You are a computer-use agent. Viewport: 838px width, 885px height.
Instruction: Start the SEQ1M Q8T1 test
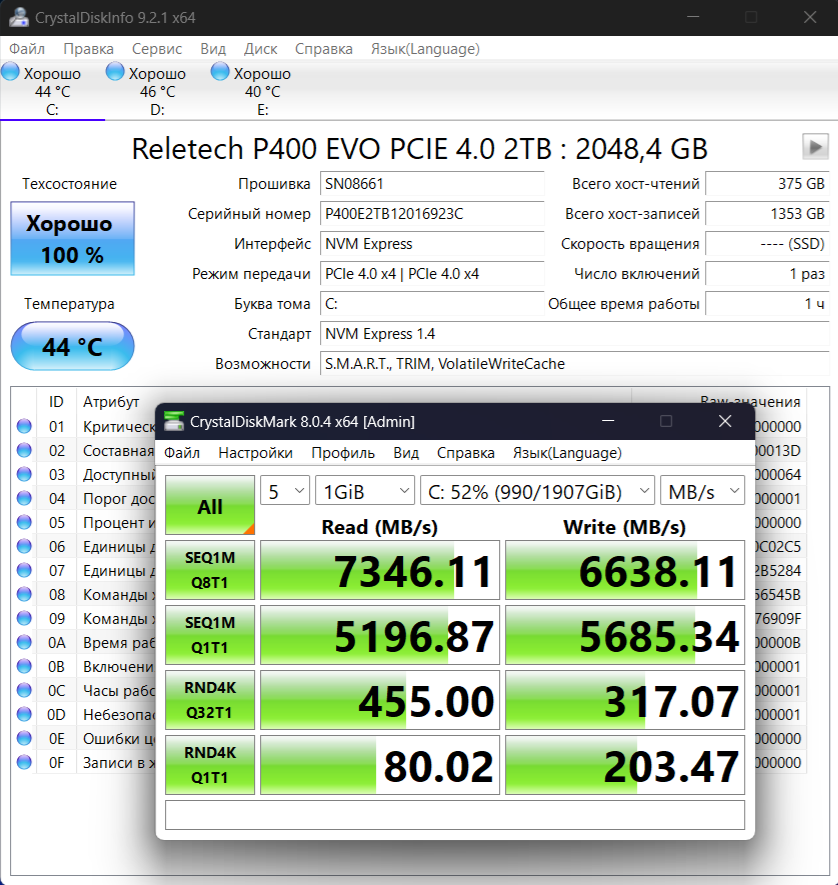[x=210, y=569]
